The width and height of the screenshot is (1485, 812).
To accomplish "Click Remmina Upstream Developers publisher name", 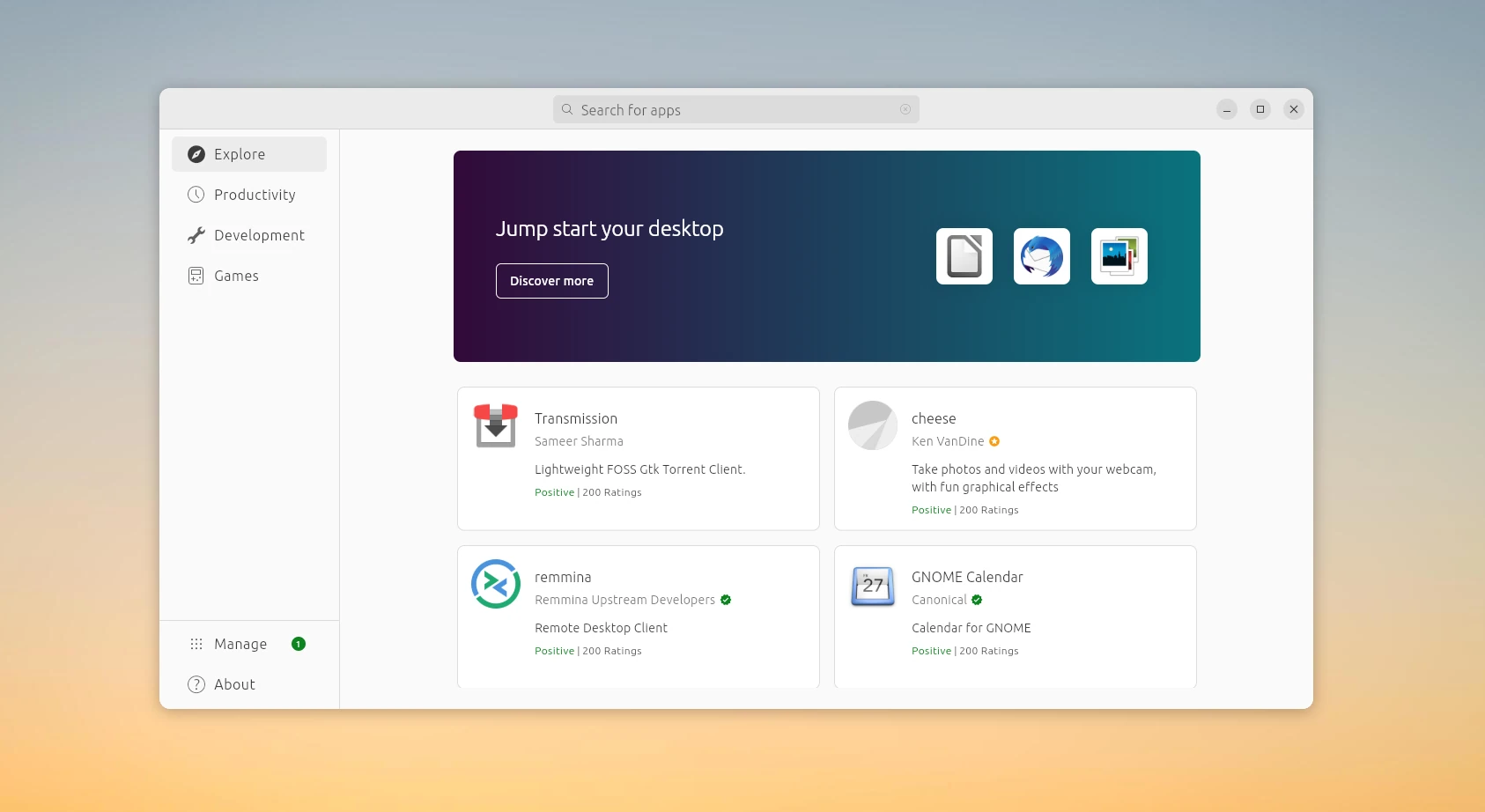I will coord(624,600).
